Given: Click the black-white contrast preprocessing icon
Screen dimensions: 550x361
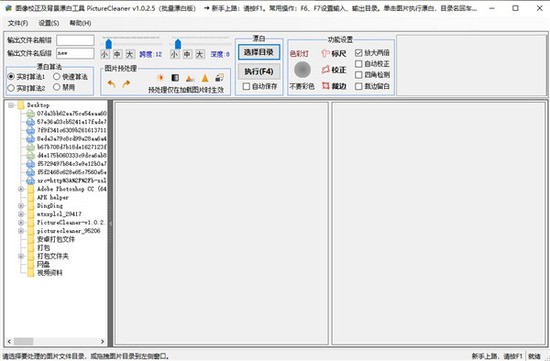Looking at the screenshot, I should coord(175,78).
